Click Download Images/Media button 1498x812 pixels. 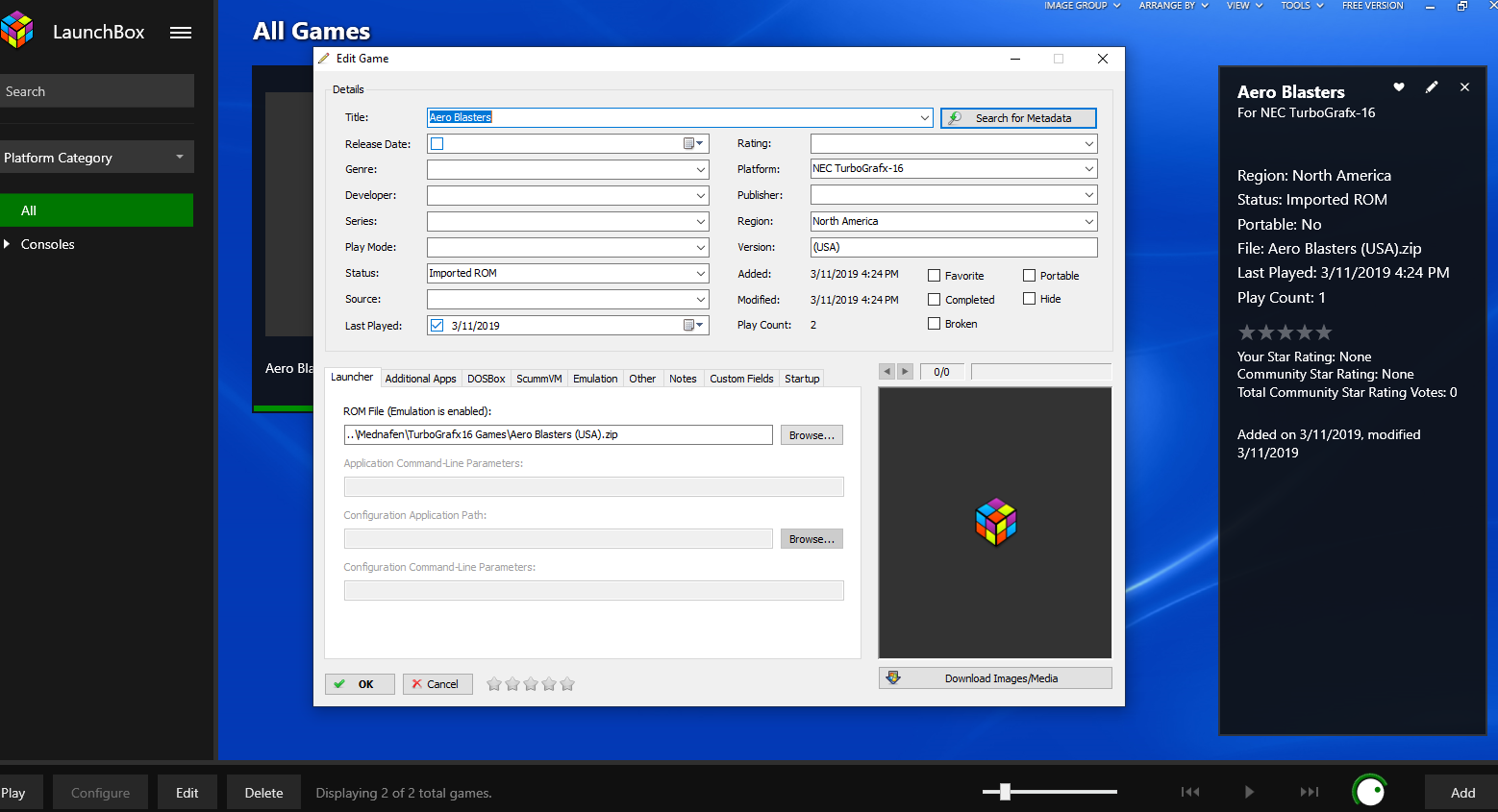pyautogui.click(x=995, y=678)
